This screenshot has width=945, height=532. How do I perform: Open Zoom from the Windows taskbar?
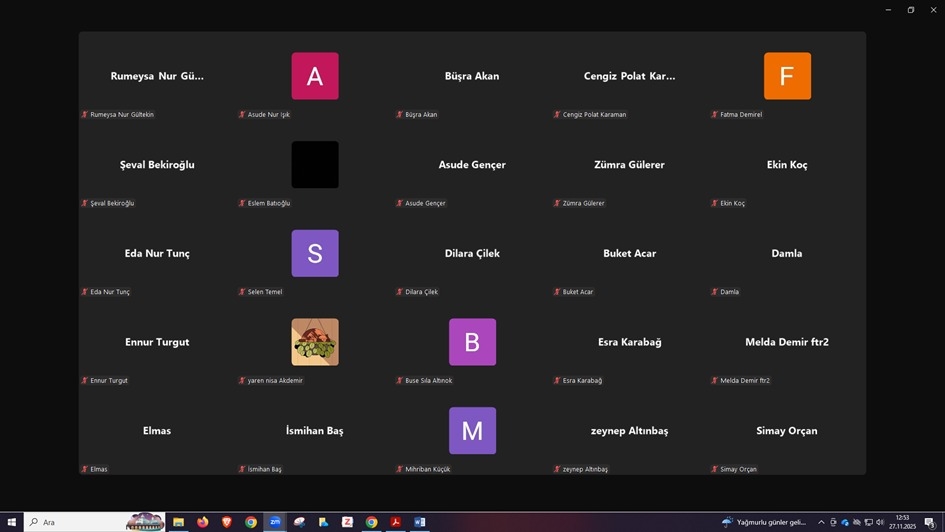click(x=275, y=522)
